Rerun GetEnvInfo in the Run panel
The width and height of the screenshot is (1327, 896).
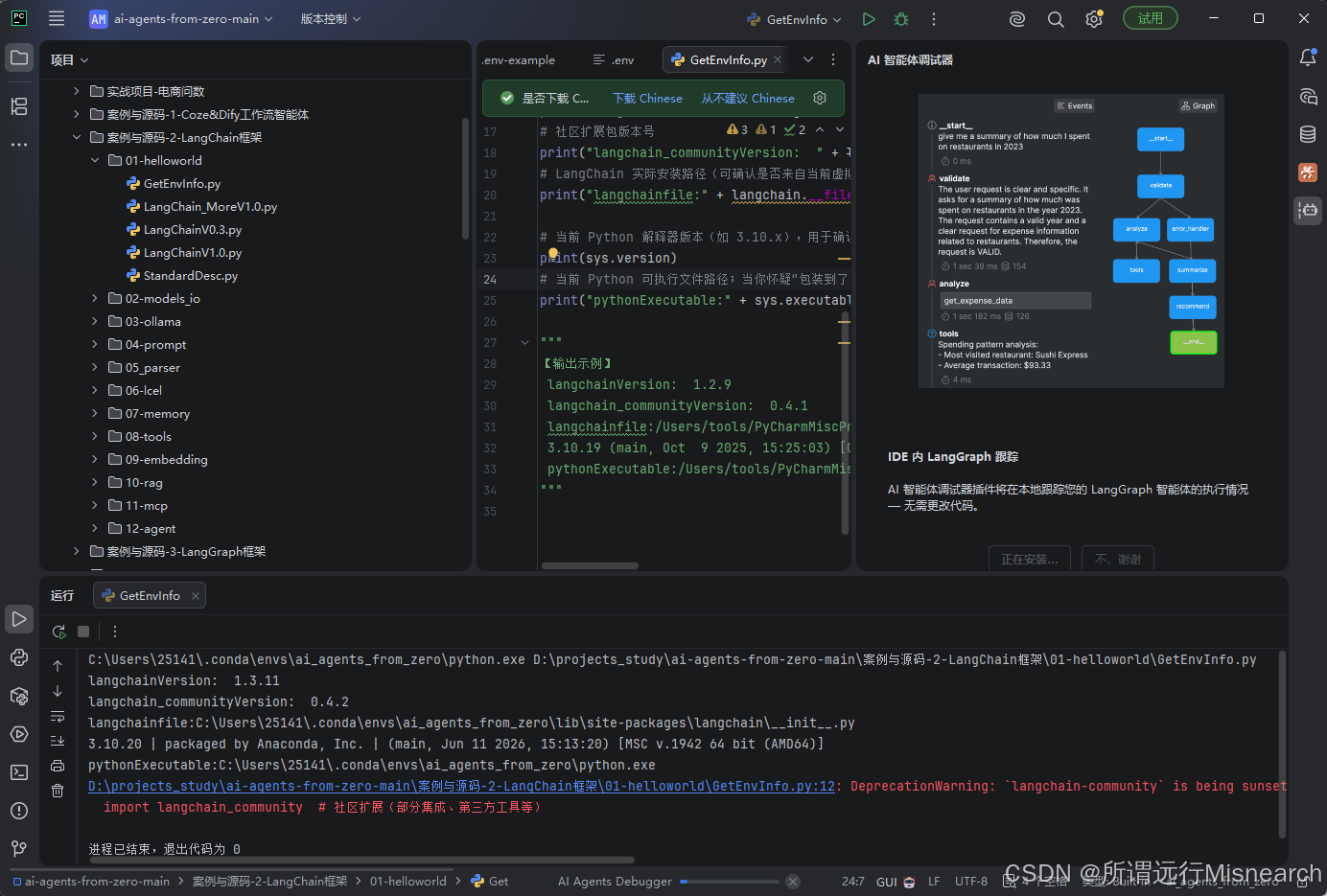pyautogui.click(x=59, y=632)
